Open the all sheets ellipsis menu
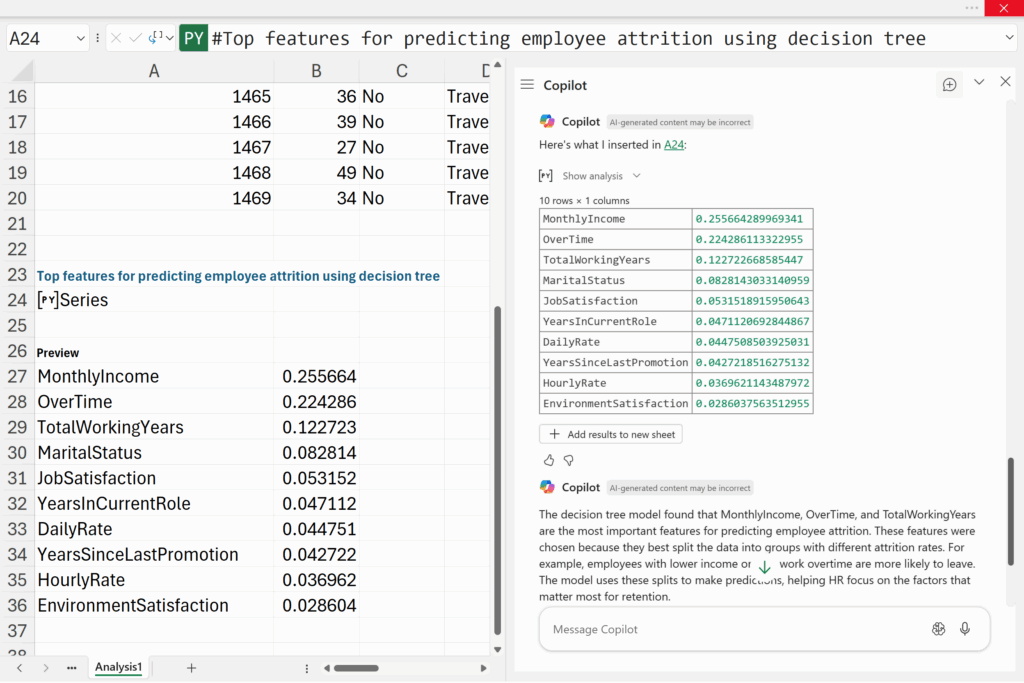This screenshot has height=683, width=1024. (x=71, y=667)
